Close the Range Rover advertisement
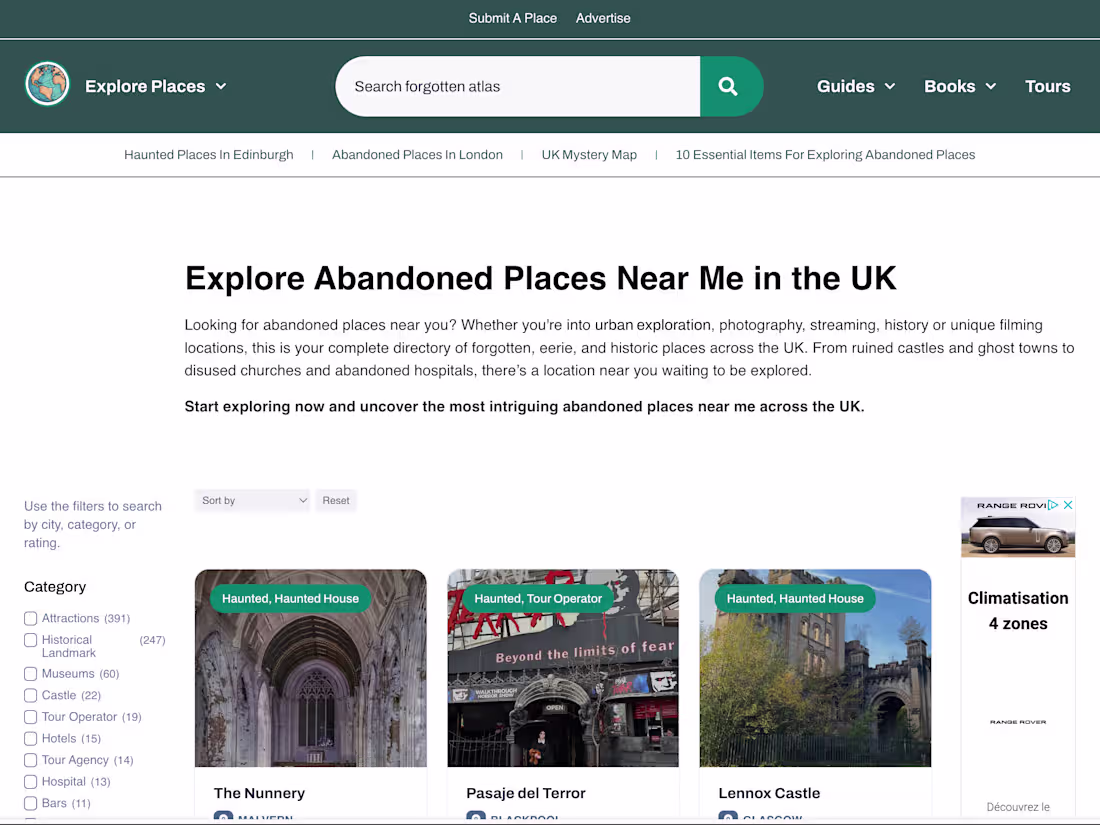The height and width of the screenshot is (825, 1100). [1068, 505]
